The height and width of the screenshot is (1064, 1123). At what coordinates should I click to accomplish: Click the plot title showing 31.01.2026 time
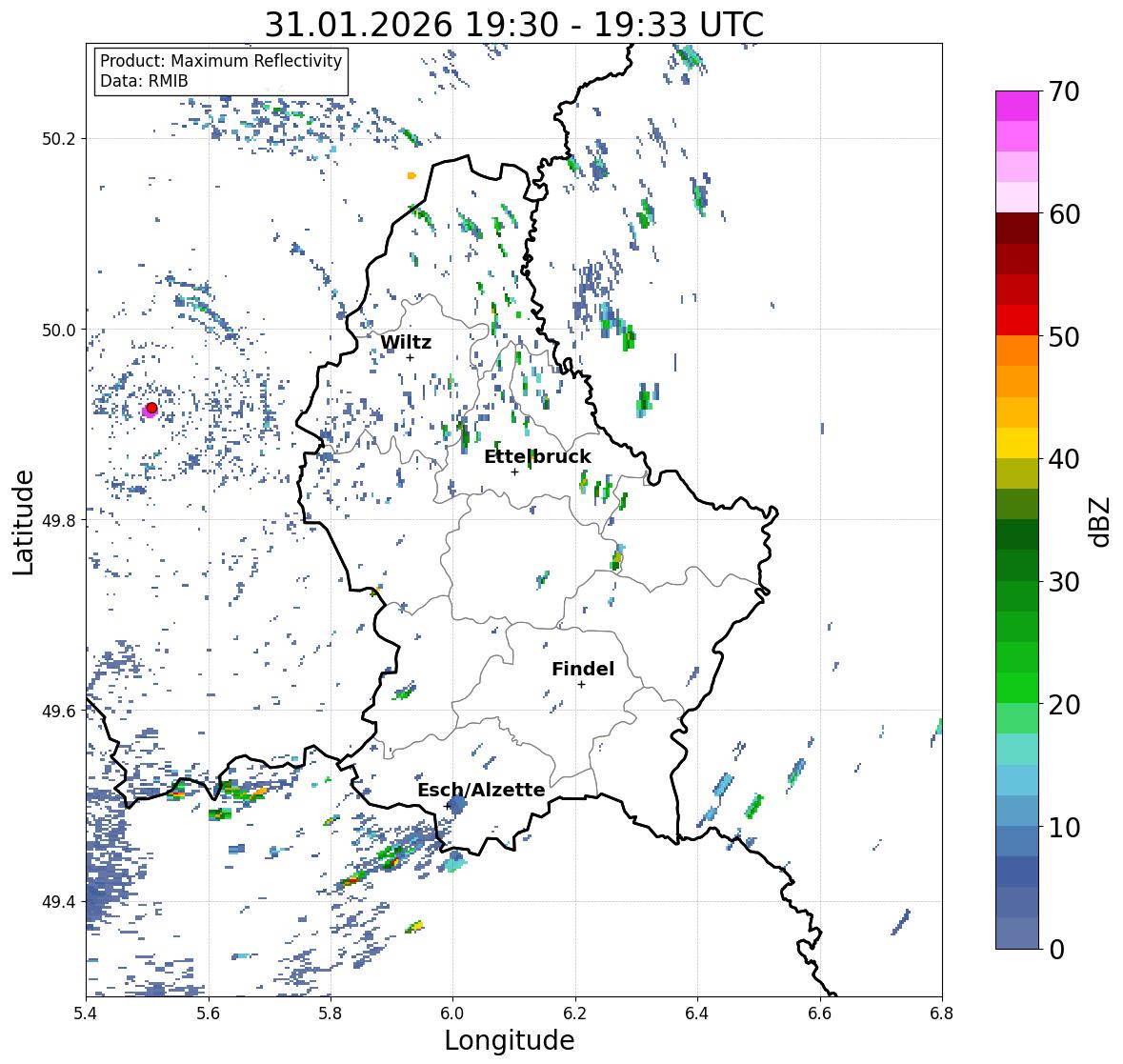514,25
